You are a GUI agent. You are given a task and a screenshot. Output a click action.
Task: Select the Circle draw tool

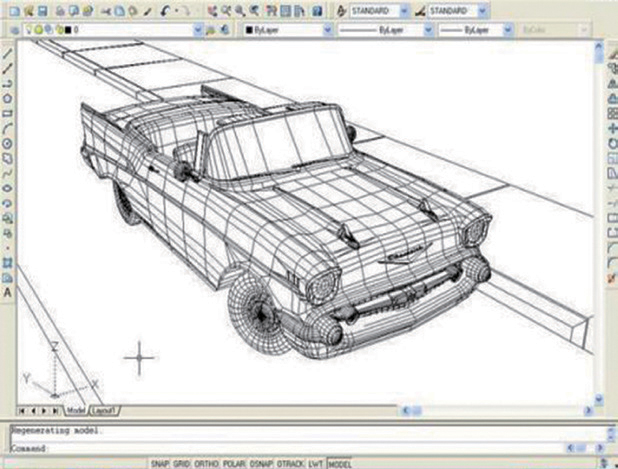point(8,143)
